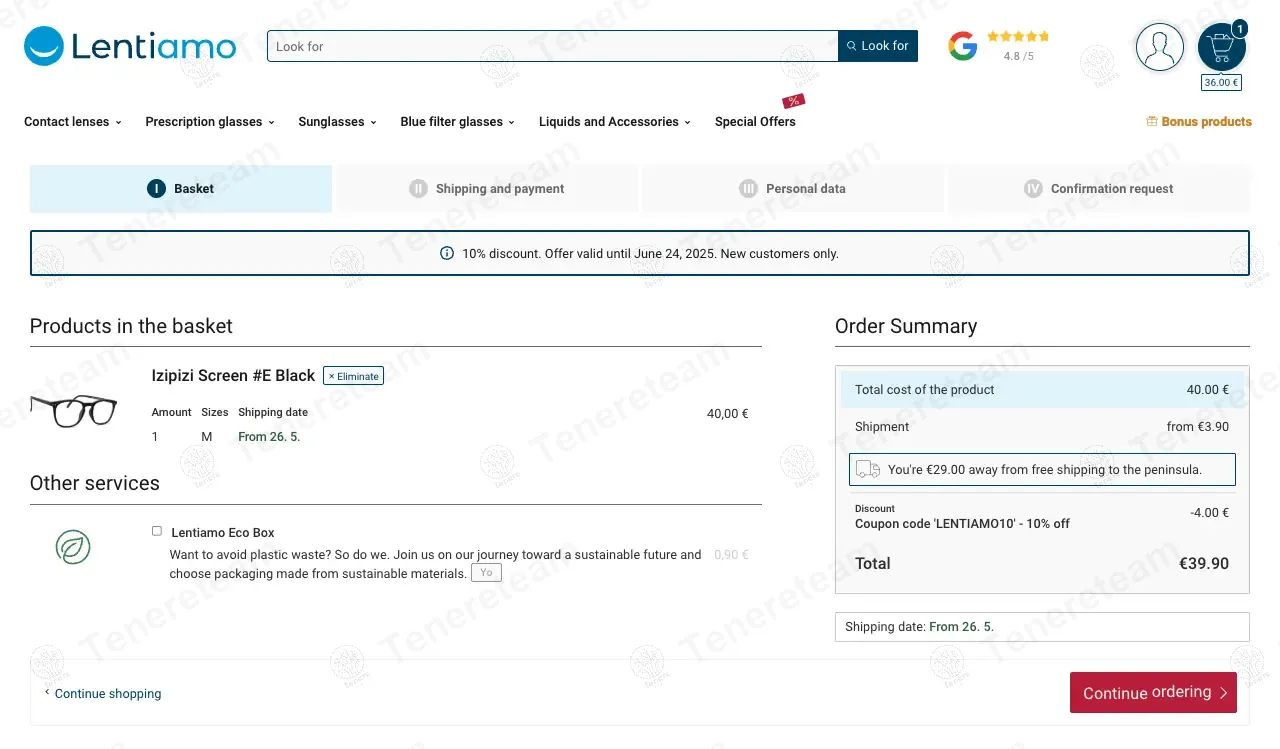Click the Total cost of the product row
The height and width of the screenshot is (749, 1280).
coord(1042,390)
